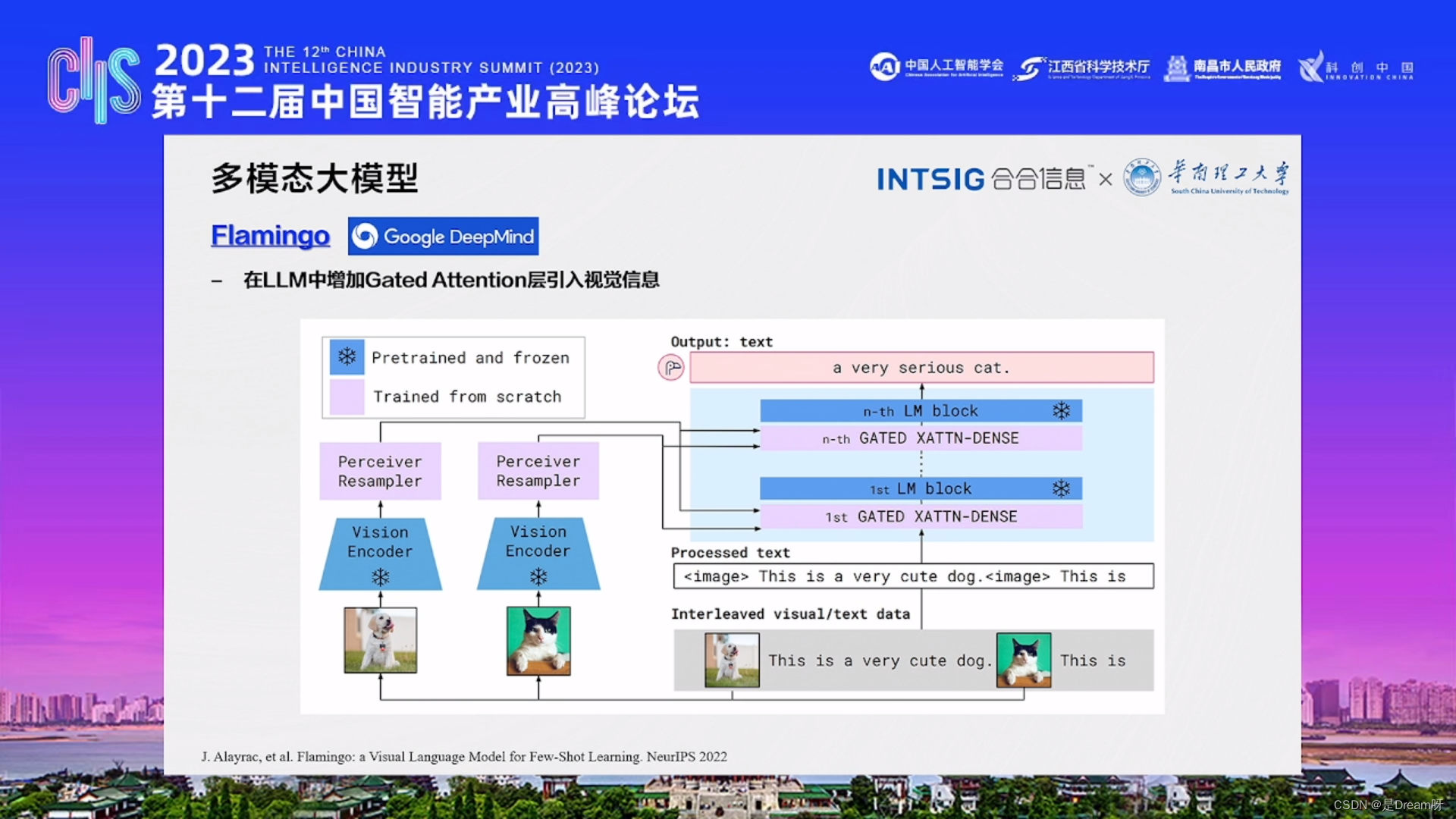This screenshot has height=819, width=1456.
Task: Click snowflake under the cat-side Vision Encoder
Action: [538, 577]
